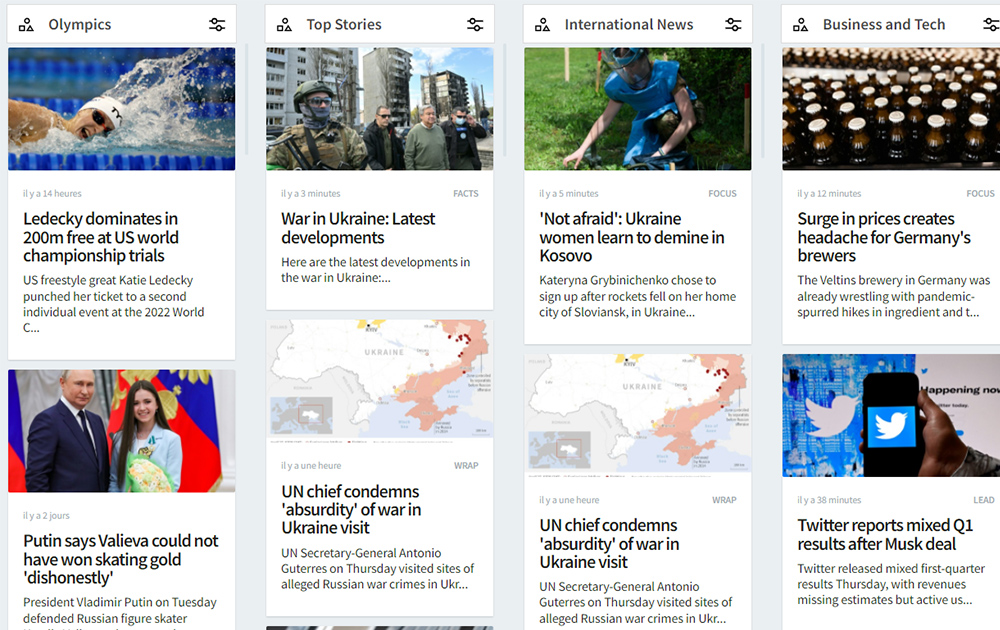
Task: Click the beer bottles photo thumbnail
Action: tap(891, 109)
